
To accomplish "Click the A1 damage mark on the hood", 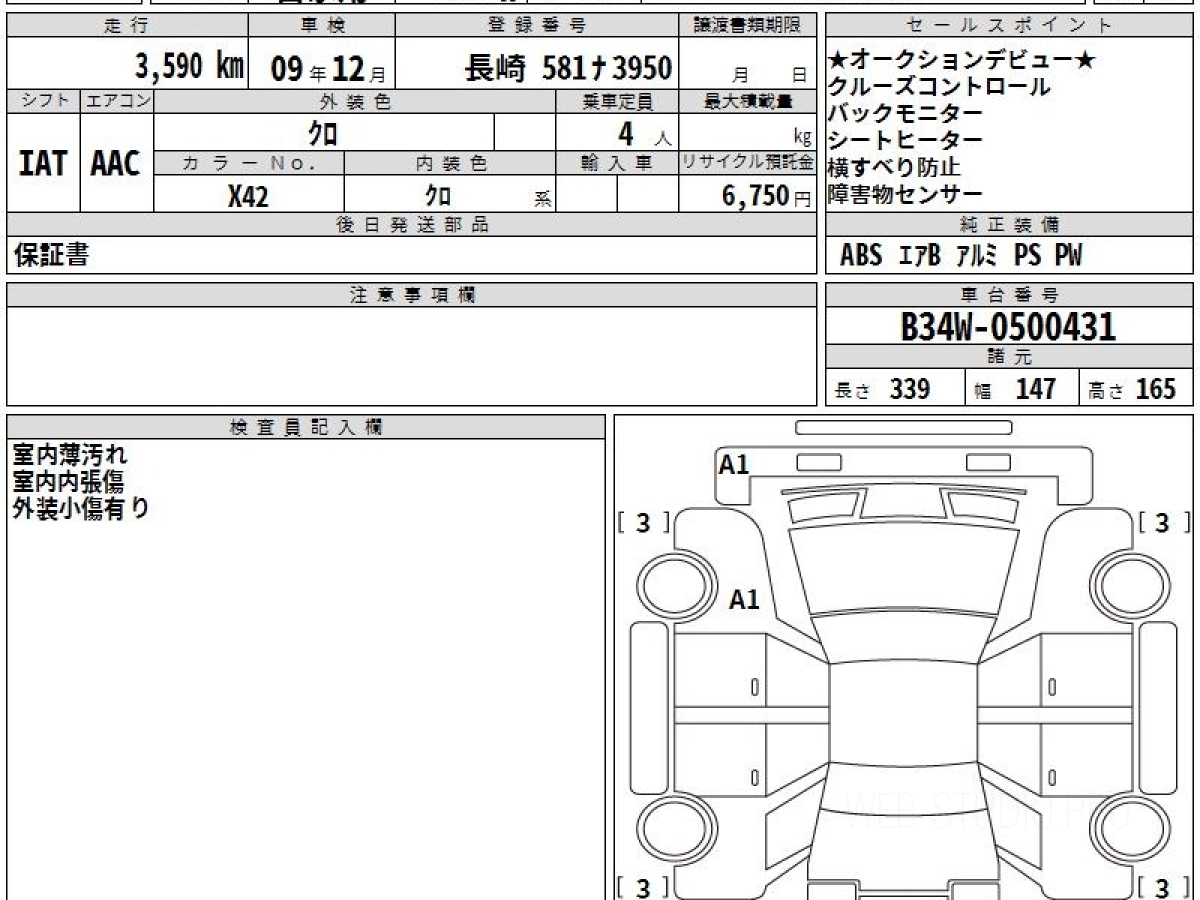I will point(744,600).
